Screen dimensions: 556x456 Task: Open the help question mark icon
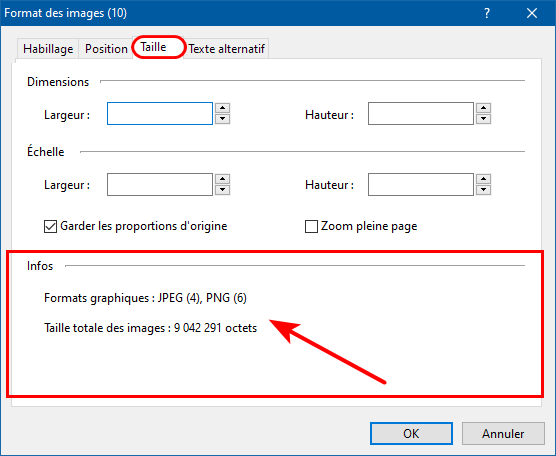487,13
